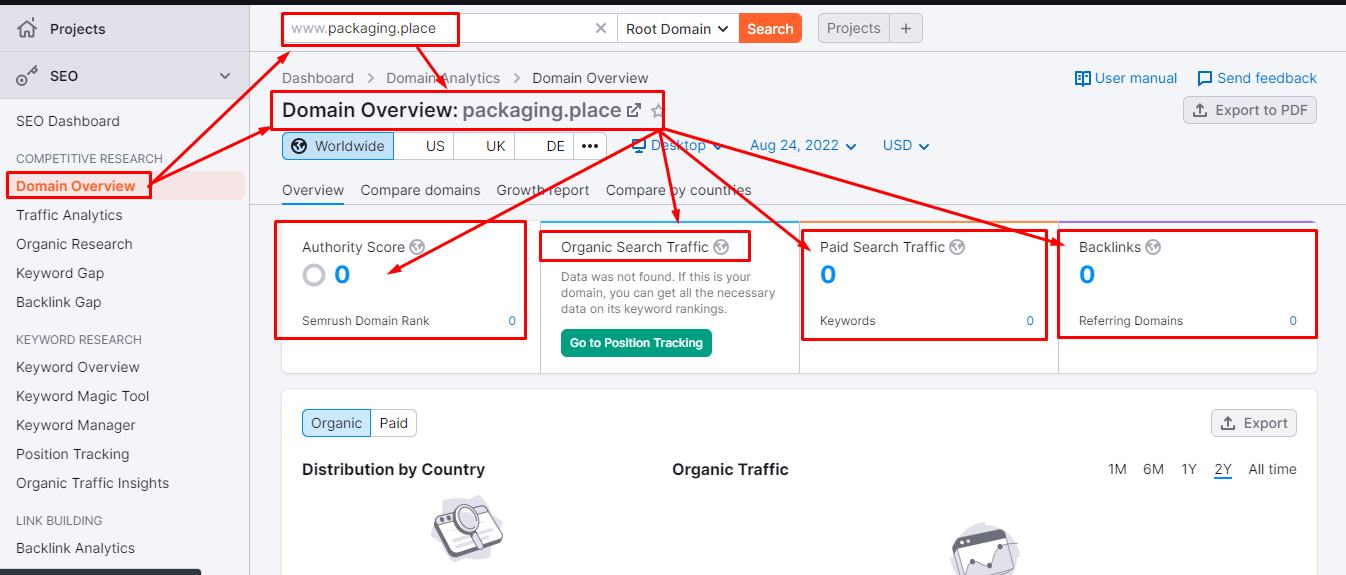Add new project with plus button
The width and height of the screenshot is (1346, 575).
click(x=906, y=28)
